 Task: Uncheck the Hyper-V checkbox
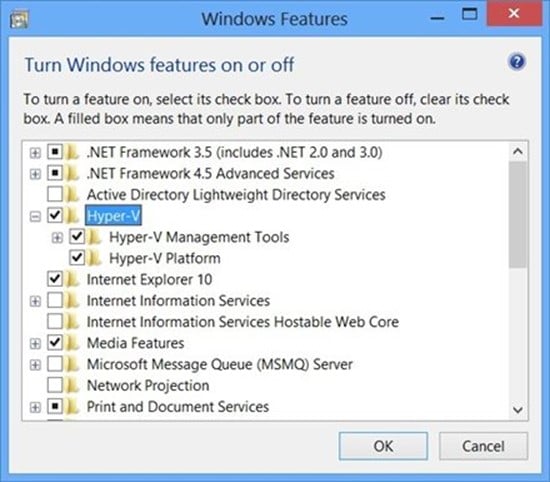55,215
